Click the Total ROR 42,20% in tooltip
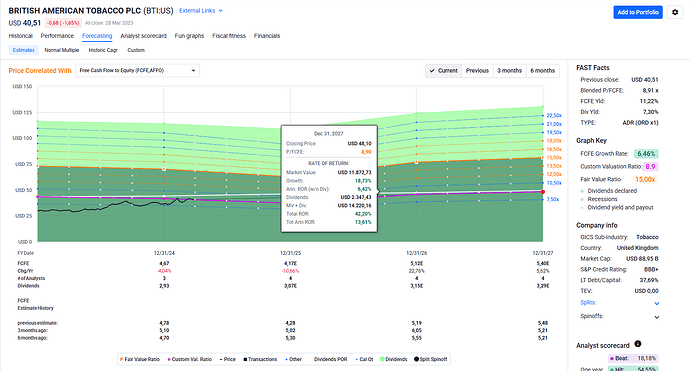 tap(363, 214)
